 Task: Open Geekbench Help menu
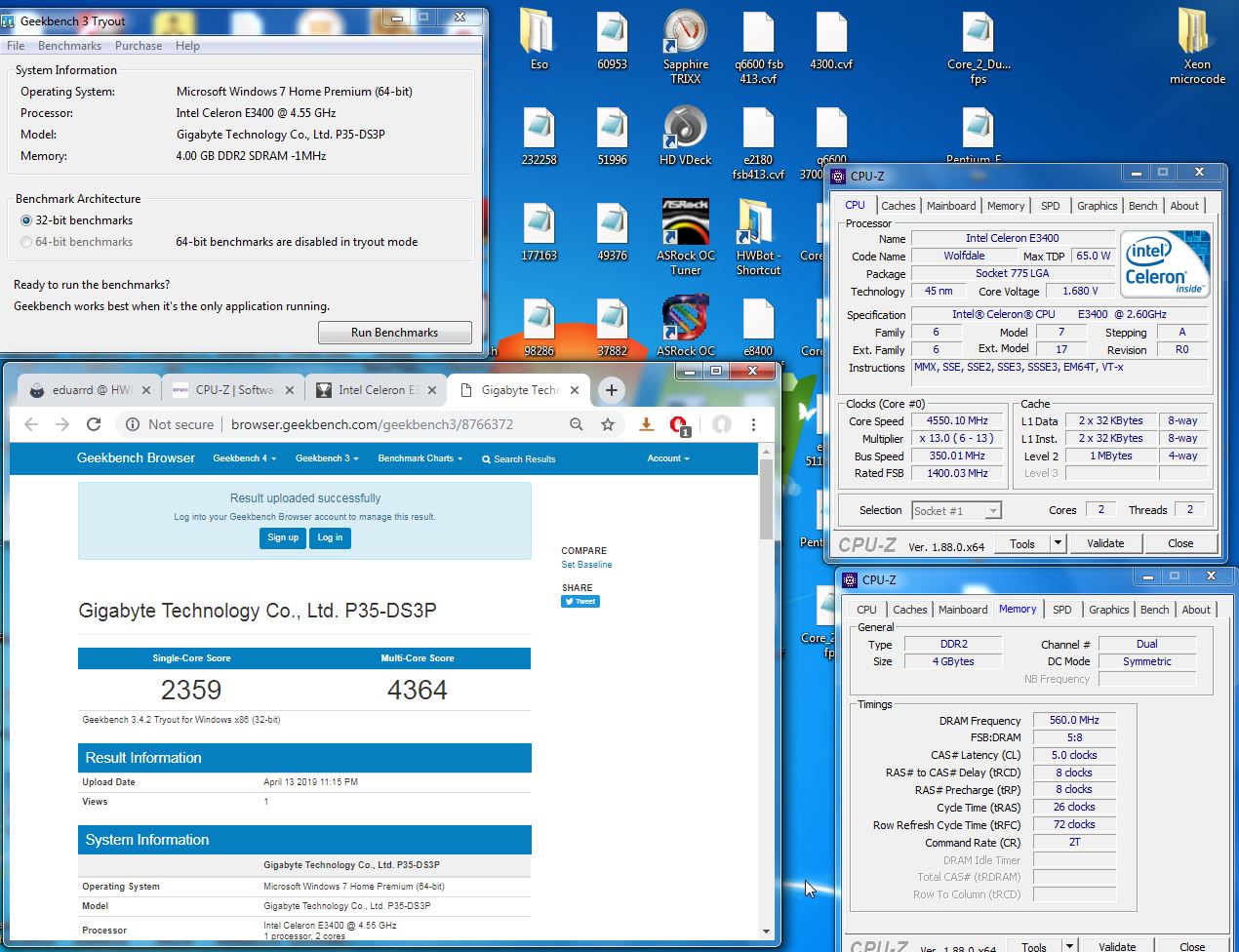click(187, 46)
